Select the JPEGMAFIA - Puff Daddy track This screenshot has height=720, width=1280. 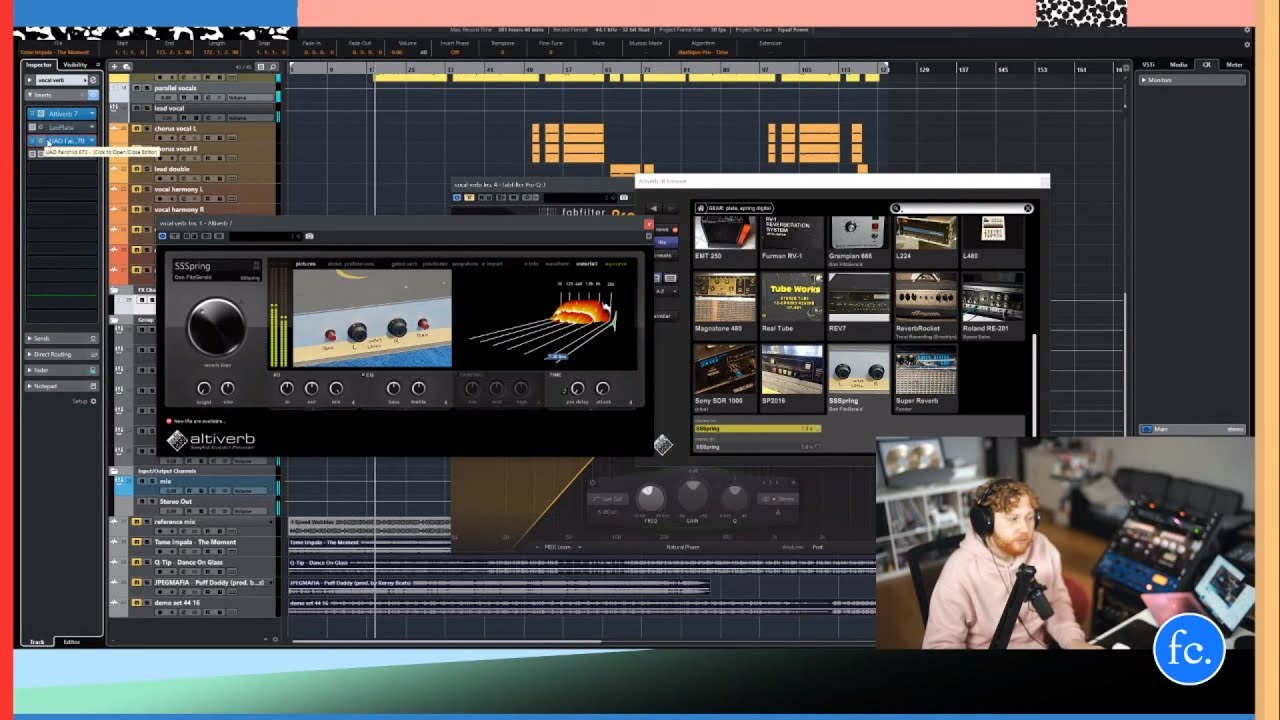209,582
